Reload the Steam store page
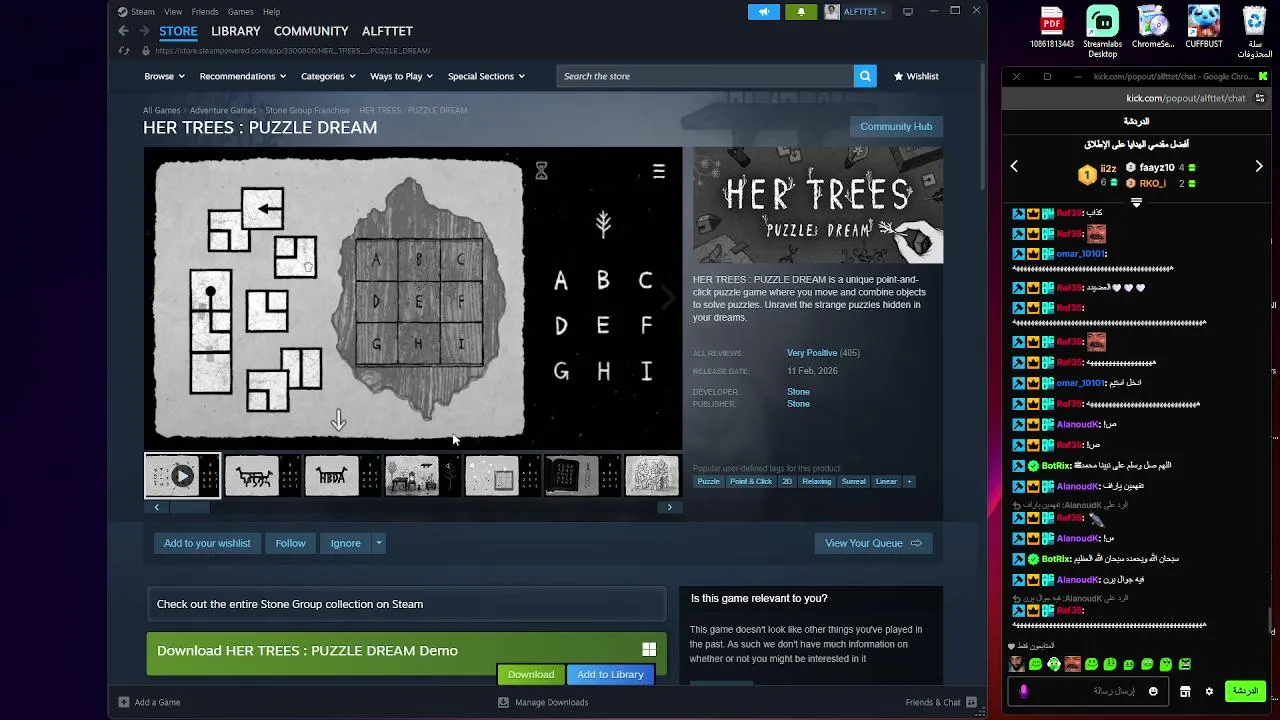The height and width of the screenshot is (720, 1280). [124, 50]
